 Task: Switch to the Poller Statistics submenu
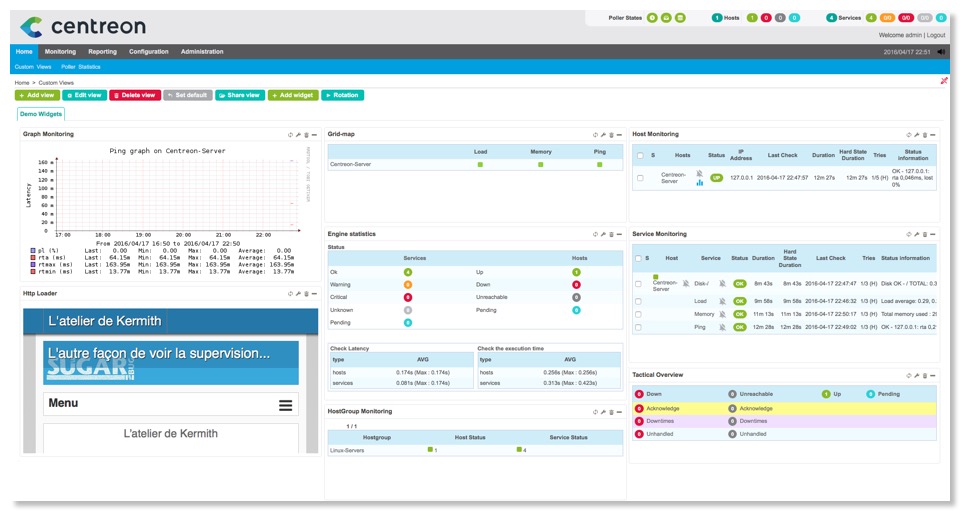point(81,66)
